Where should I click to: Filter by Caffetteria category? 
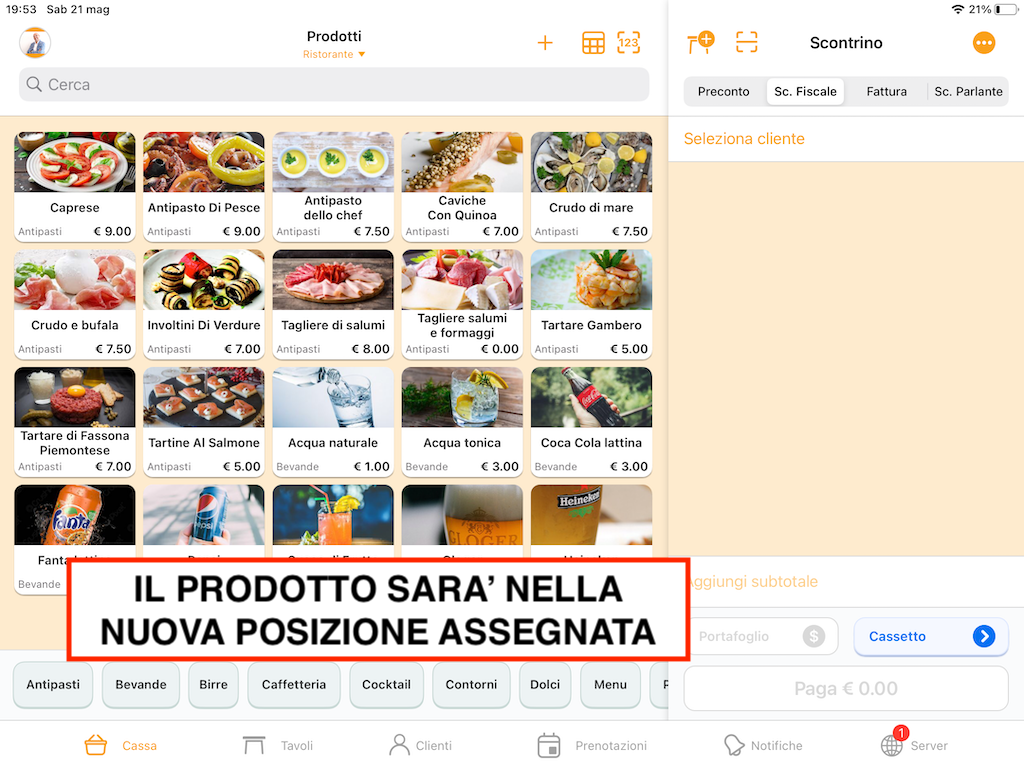[x=294, y=684]
